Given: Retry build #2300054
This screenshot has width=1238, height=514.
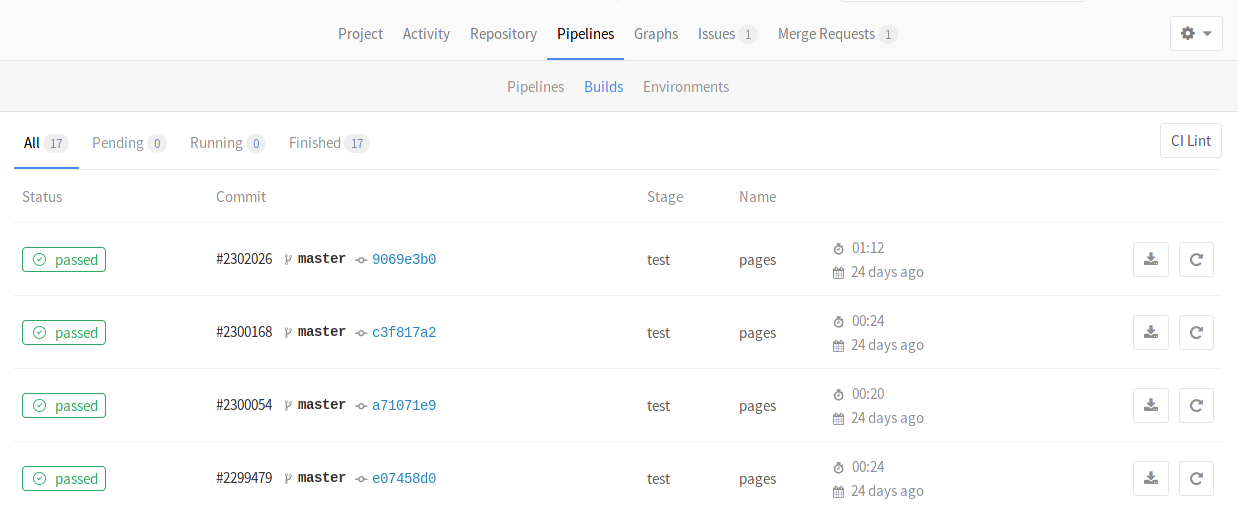Looking at the screenshot, I should point(1196,406).
